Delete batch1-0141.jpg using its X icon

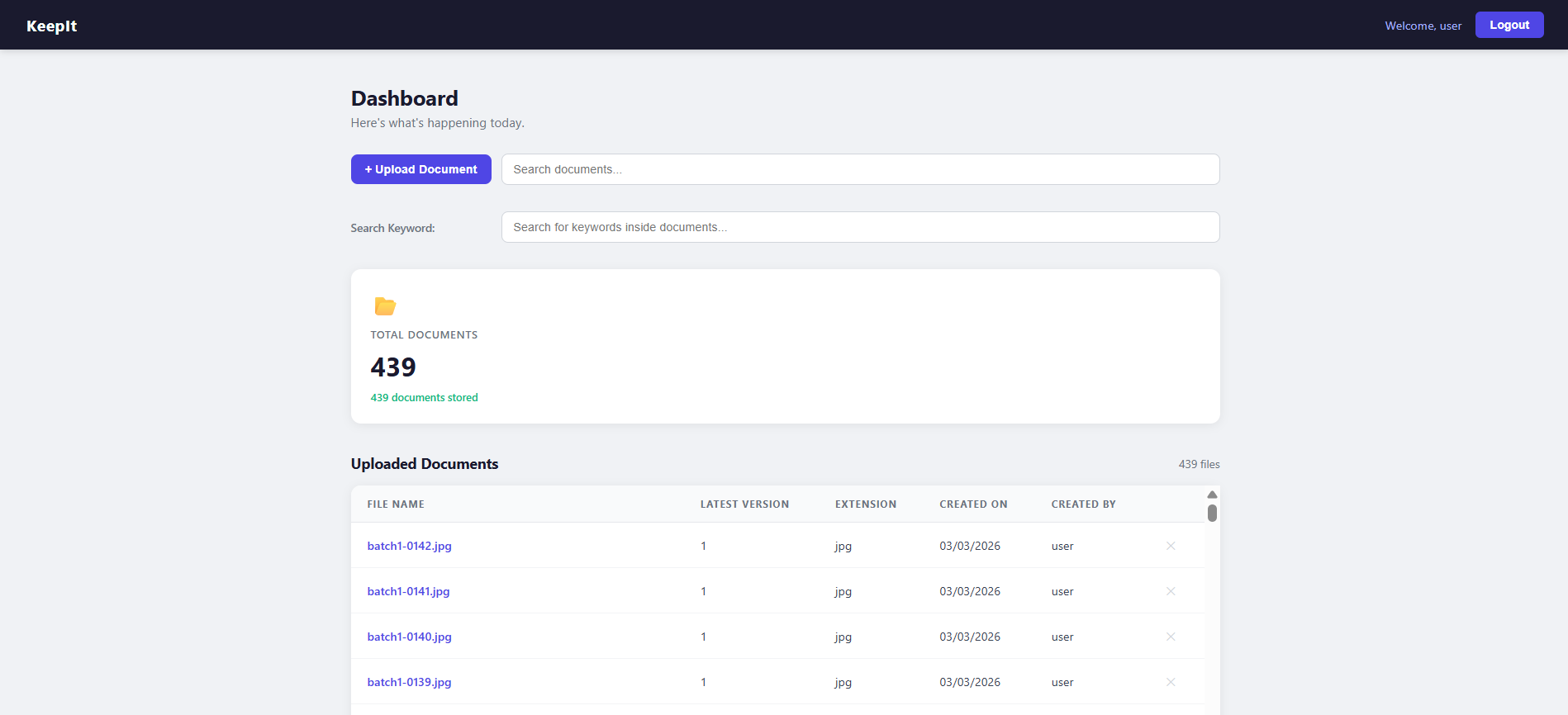pyautogui.click(x=1170, y=591)
